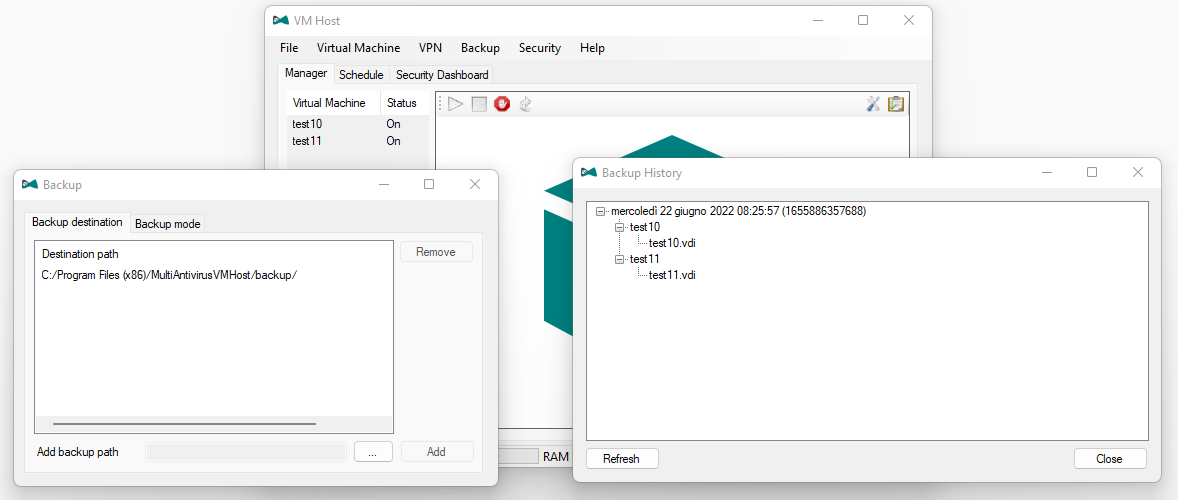Collapse the mercoledì 22 giugno 2022 node

click(x=600, y=212)
